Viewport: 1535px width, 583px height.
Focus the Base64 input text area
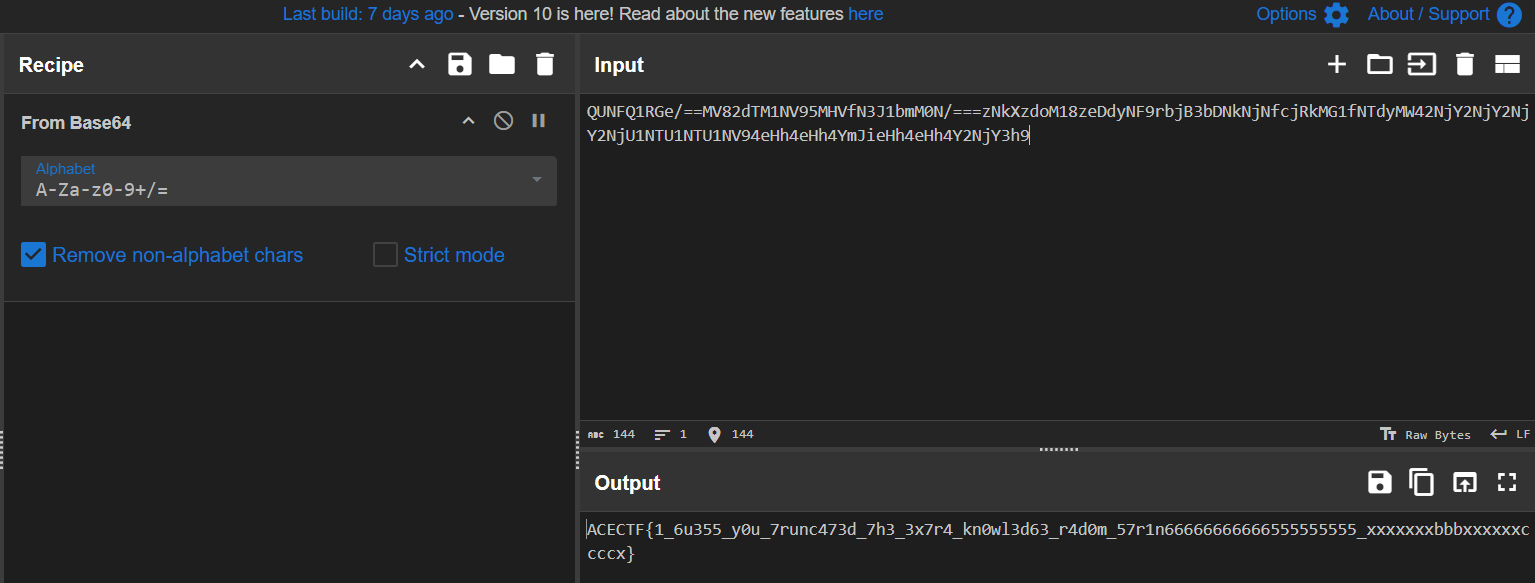(x=1057, y=255)
